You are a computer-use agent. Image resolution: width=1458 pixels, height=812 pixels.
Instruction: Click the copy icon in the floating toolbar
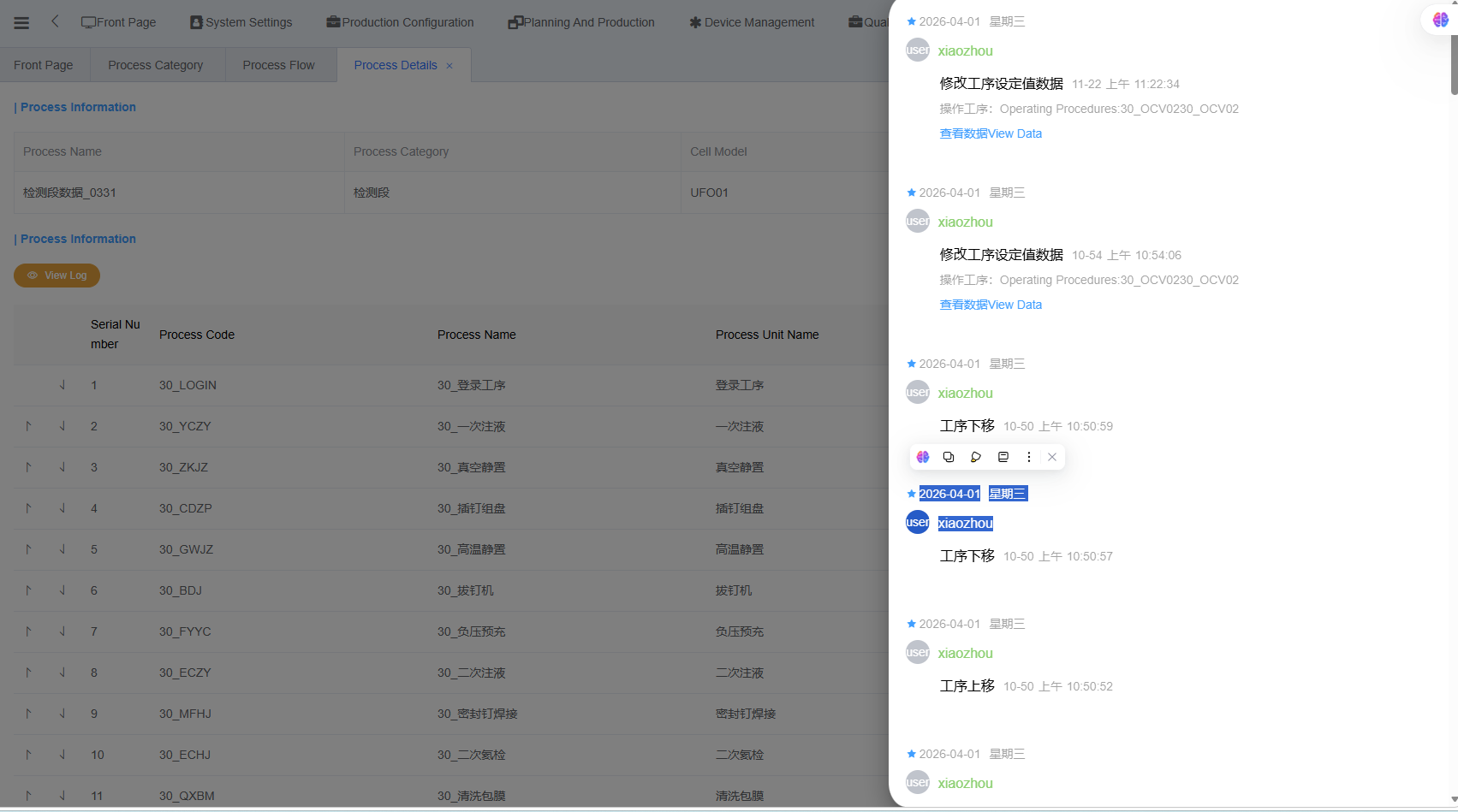(x=949, y=457)
